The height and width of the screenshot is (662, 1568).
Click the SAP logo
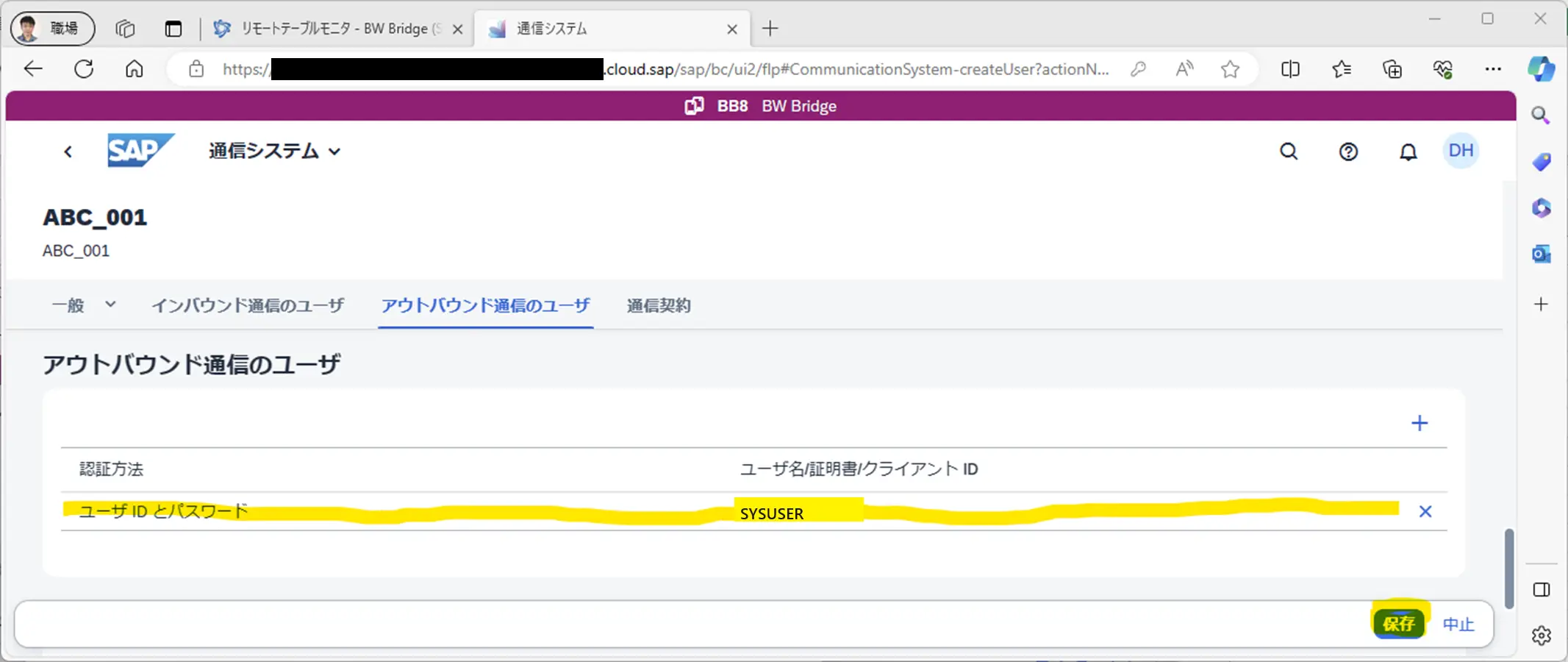(140, 150)
